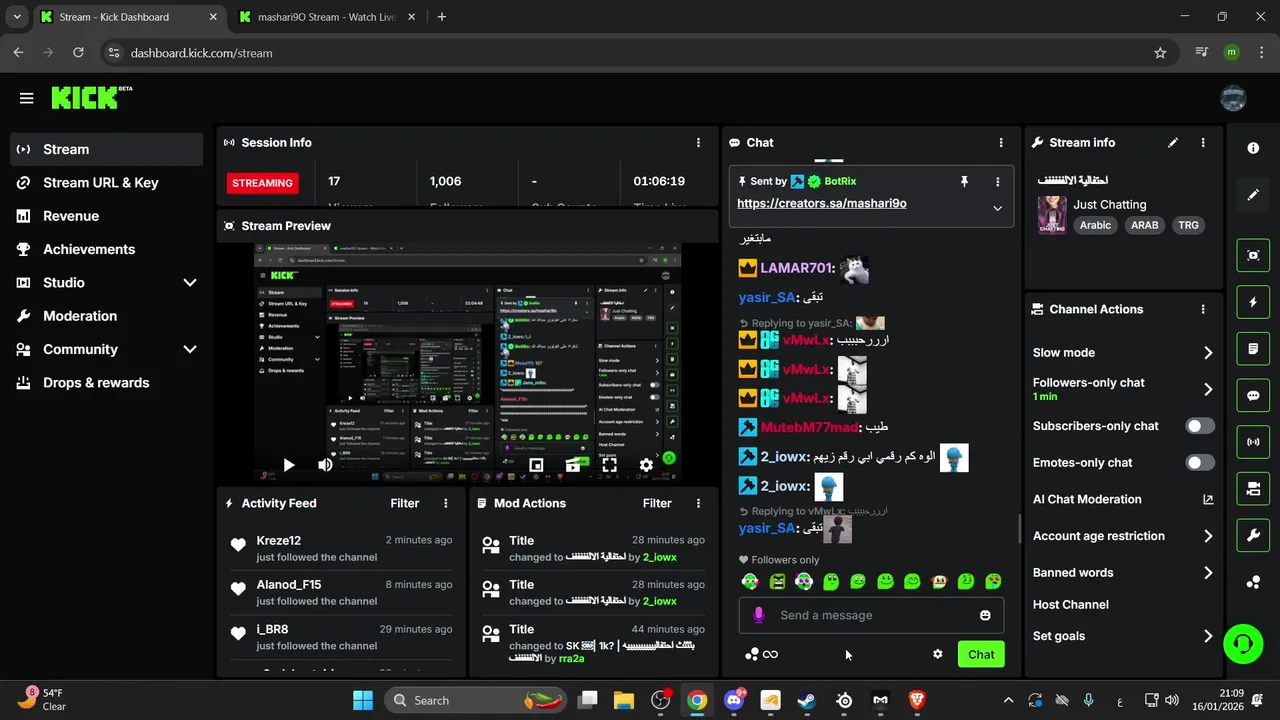Enter fullscreen on stream preview
Viewport: 1280px width, 720px height.
point(609,465)
